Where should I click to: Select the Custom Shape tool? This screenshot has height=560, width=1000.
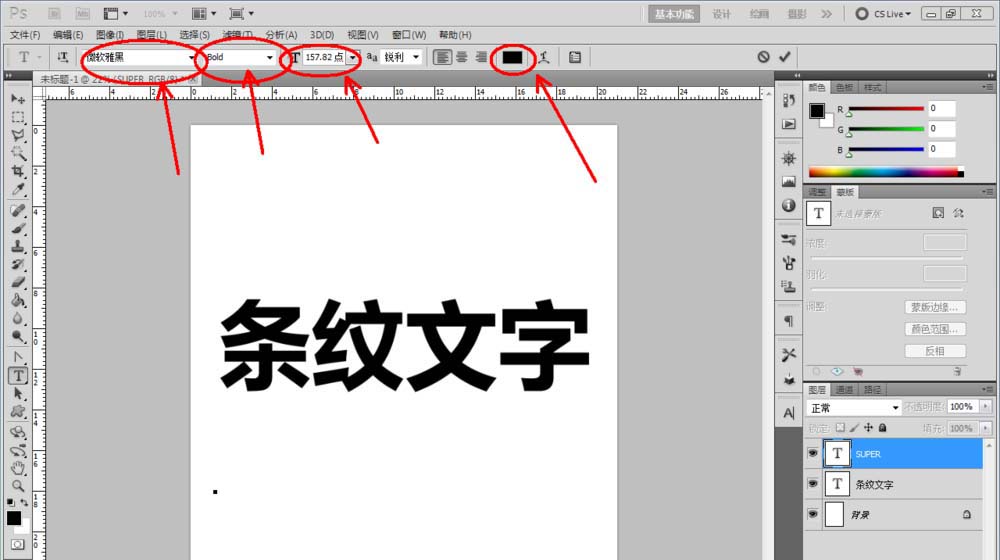click(18, 411)
